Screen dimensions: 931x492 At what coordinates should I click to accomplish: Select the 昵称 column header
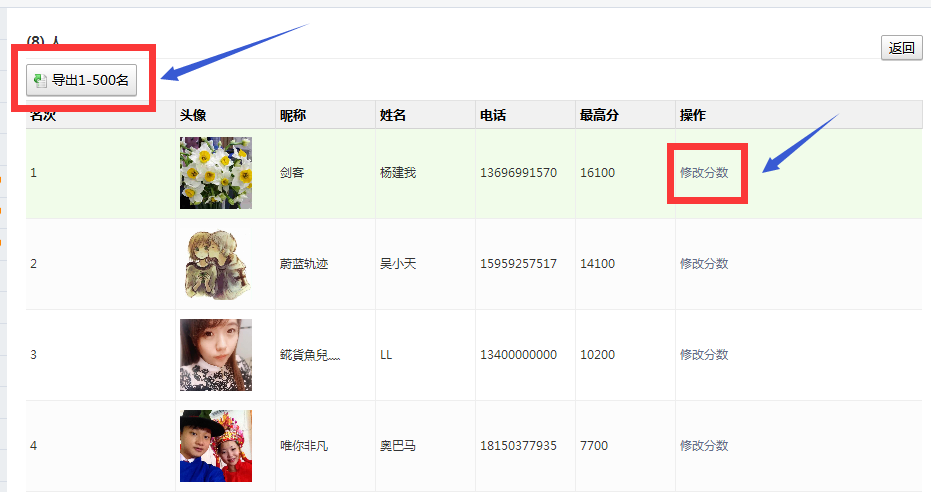click(x=293, y=116)
